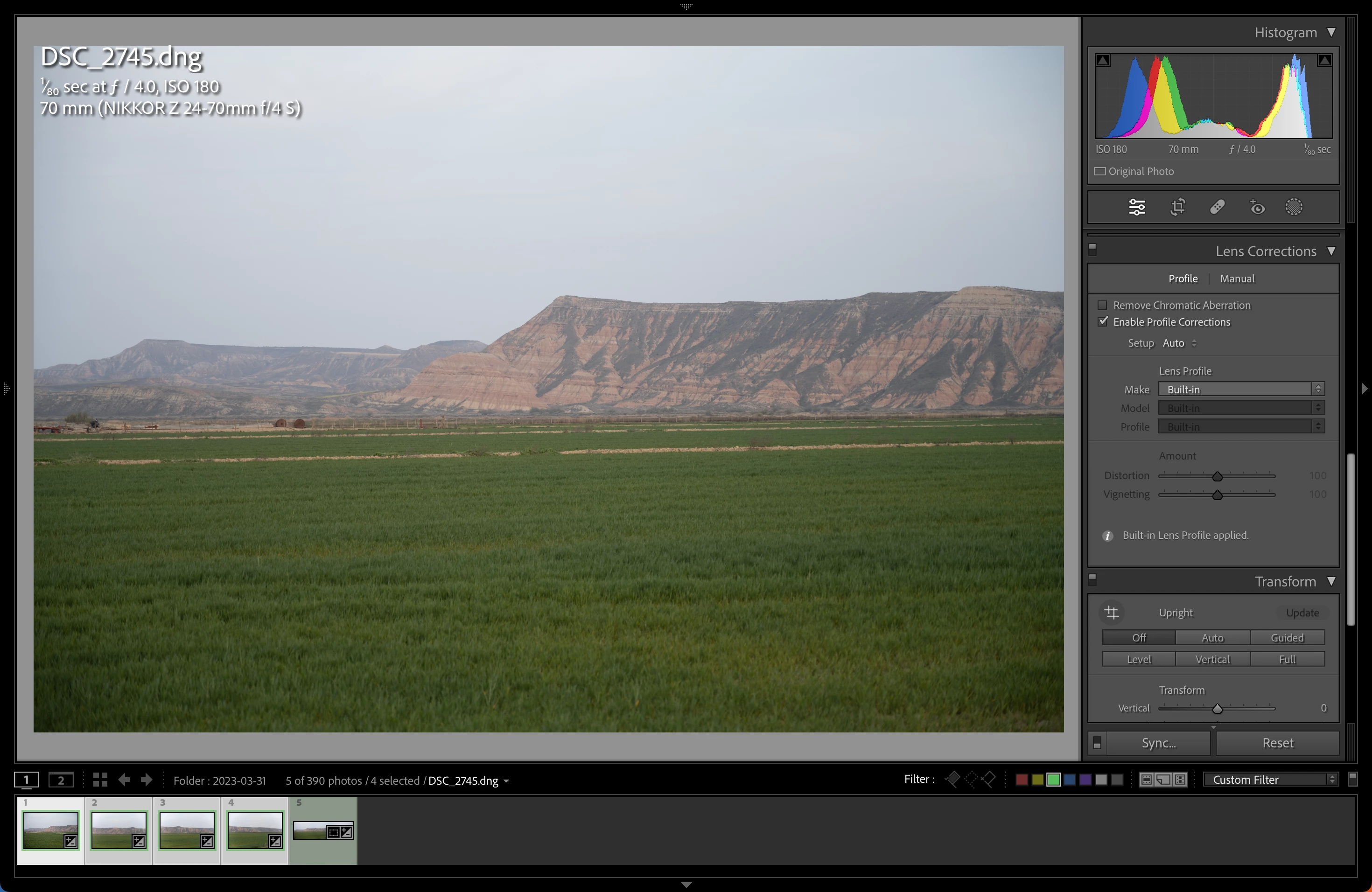
Task: Click the Reset button
Action: point(1277,743)
